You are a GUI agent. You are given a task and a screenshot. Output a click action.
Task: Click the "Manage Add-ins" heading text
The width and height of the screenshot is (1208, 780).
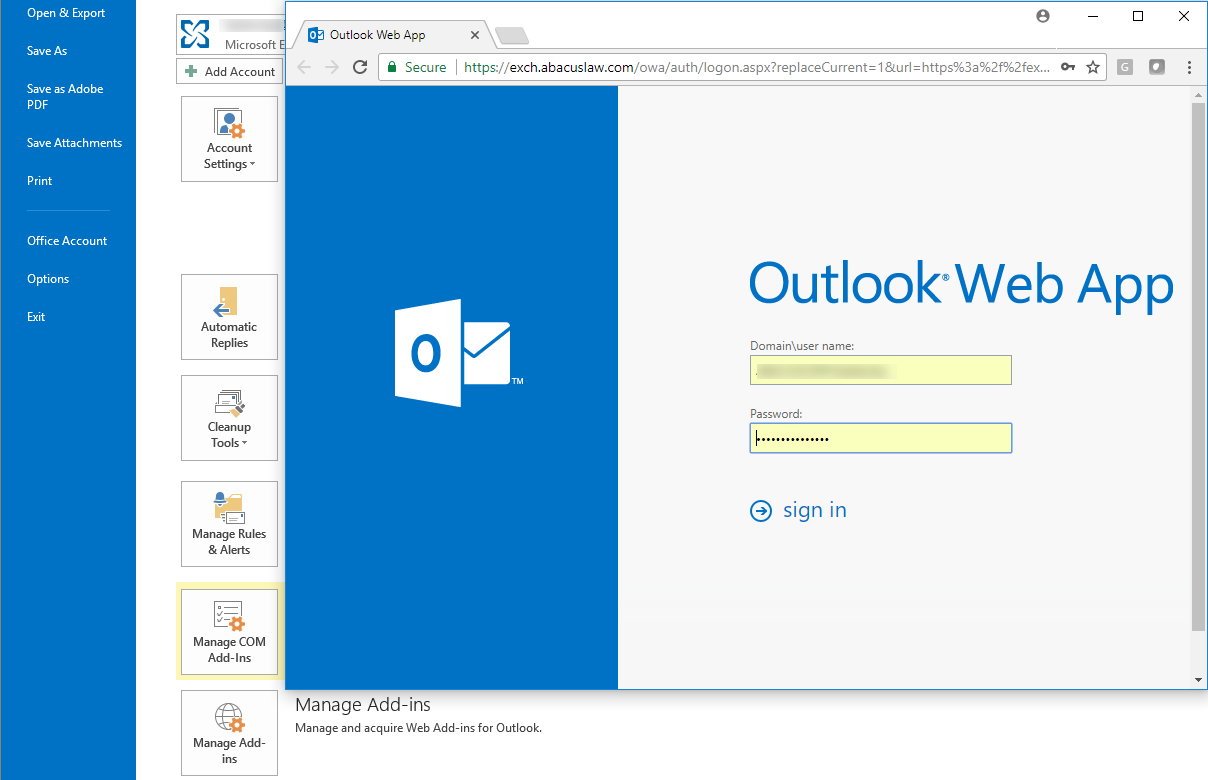[363, 705]
